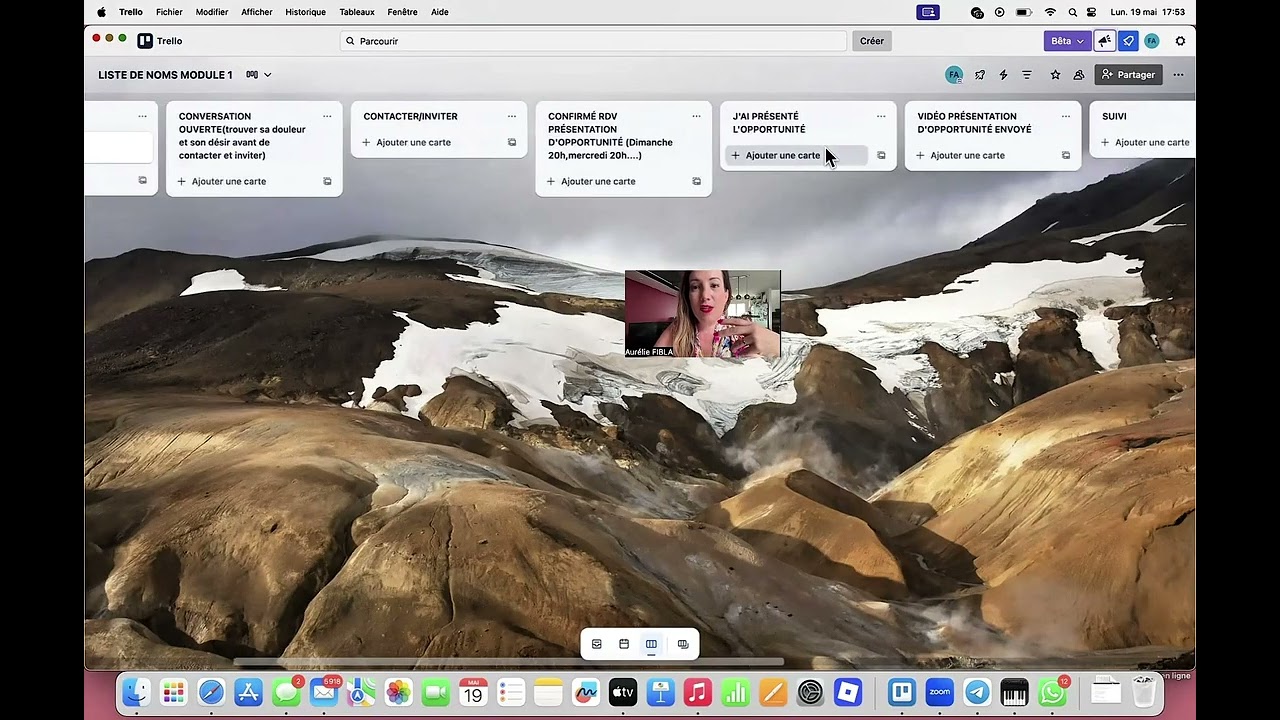
Task: Open the Fichier menu
Action: click(169, 12)
